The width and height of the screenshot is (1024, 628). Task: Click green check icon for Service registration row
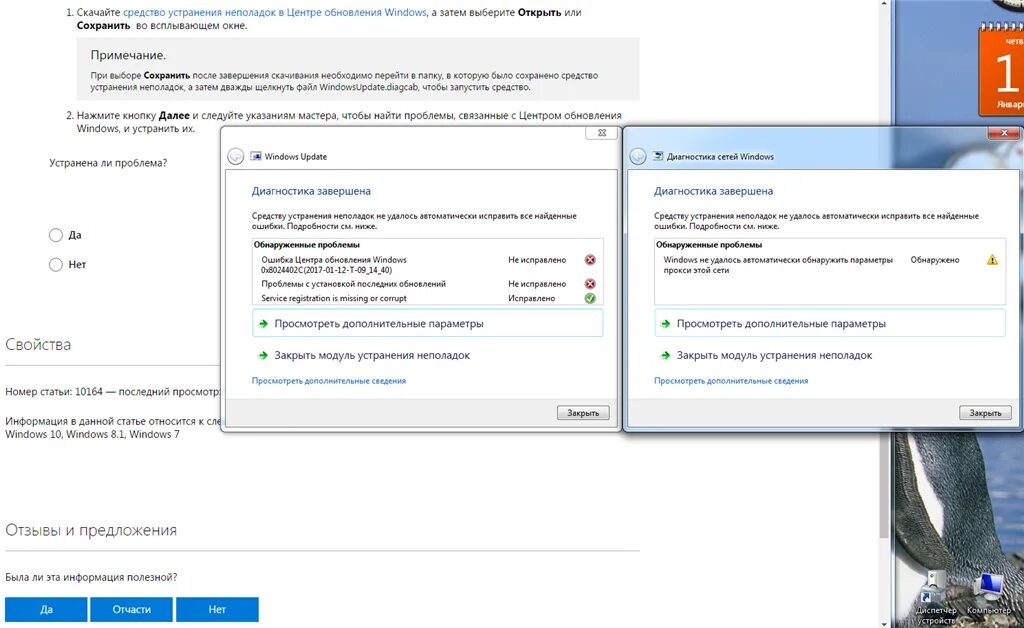pyautogui.click(x=590, y=298)
